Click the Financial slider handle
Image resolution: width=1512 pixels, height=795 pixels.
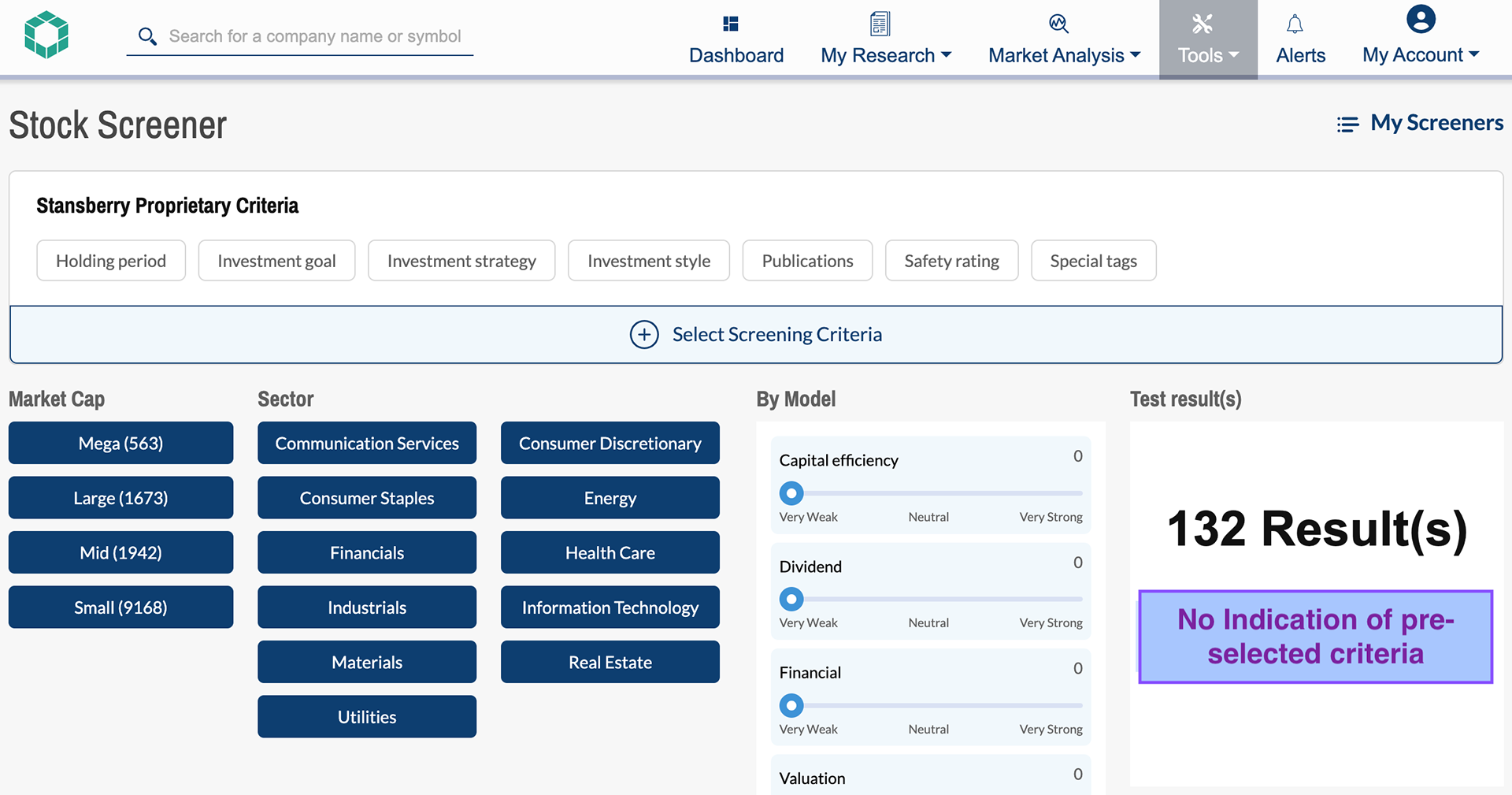791,705
